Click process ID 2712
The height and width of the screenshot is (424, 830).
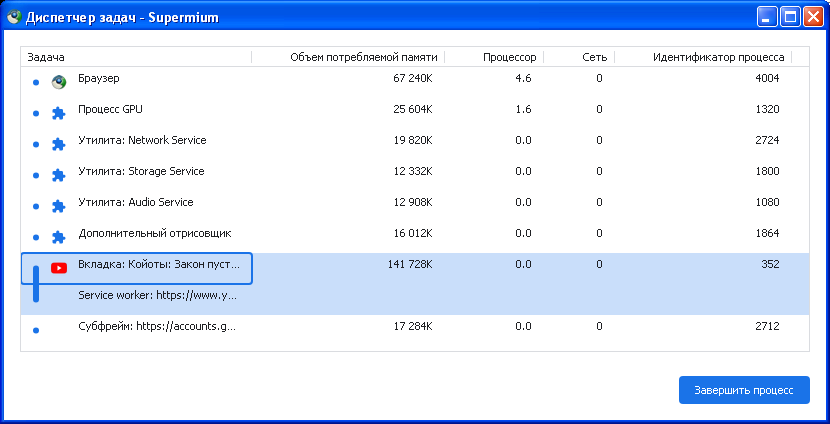[x=767, y=327]
